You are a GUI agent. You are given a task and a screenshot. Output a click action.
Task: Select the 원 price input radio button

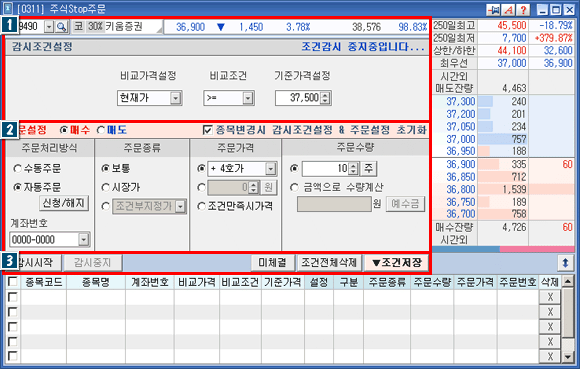tap(201, 187)
